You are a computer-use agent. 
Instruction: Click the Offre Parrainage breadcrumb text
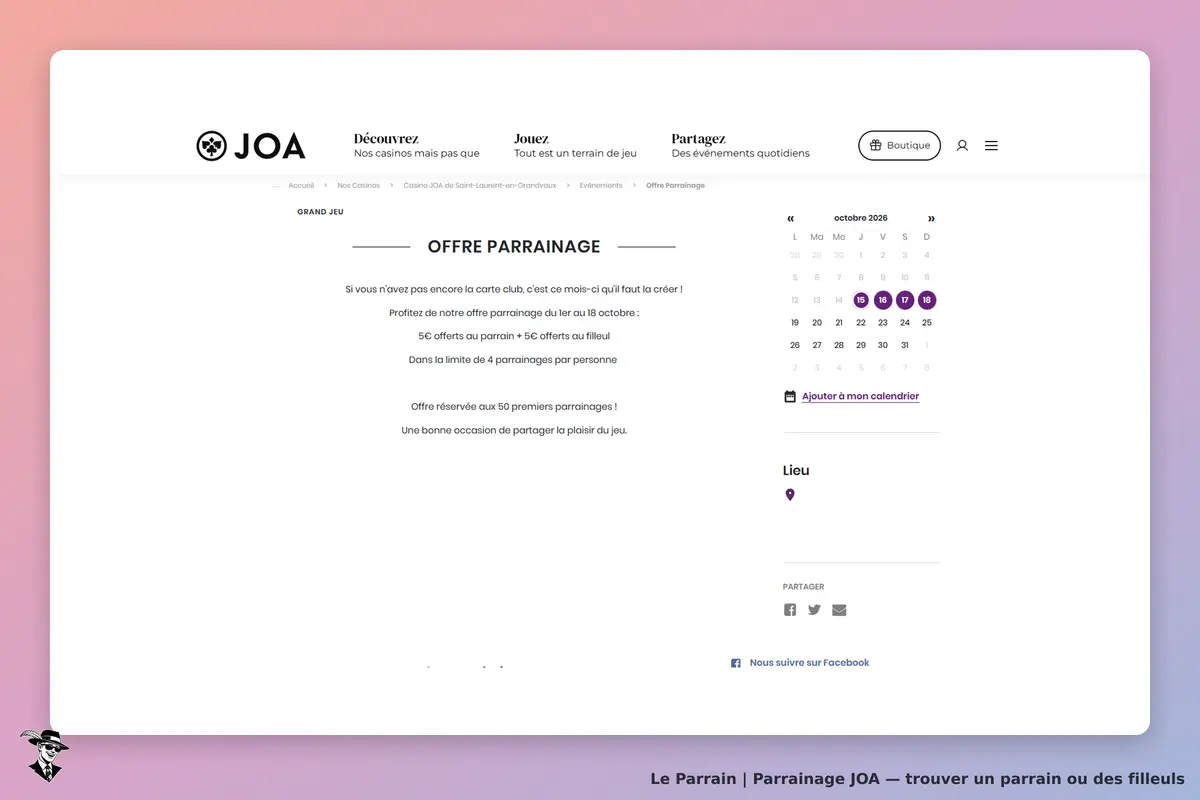675,186
